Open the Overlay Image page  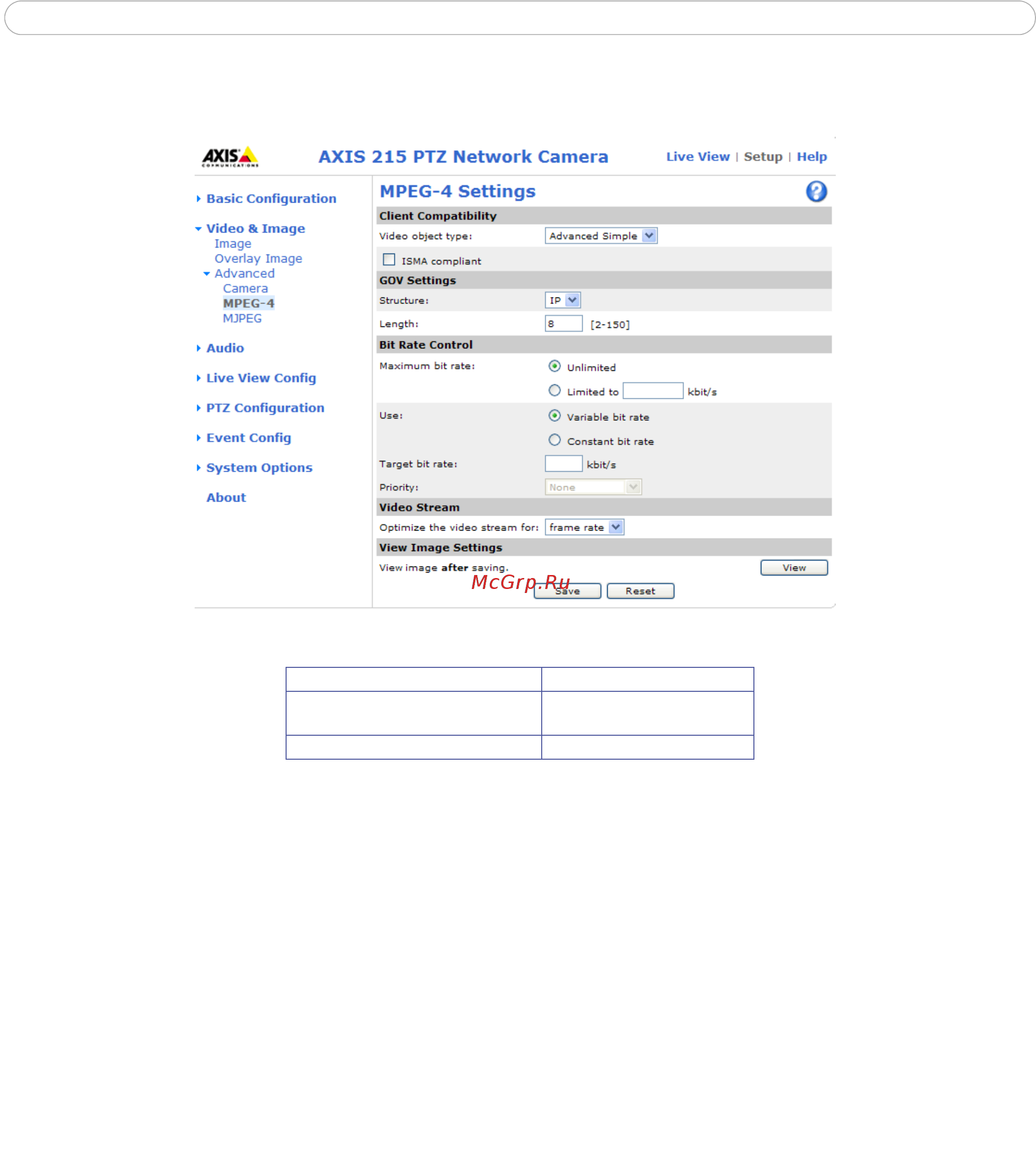tap(258, 259)
